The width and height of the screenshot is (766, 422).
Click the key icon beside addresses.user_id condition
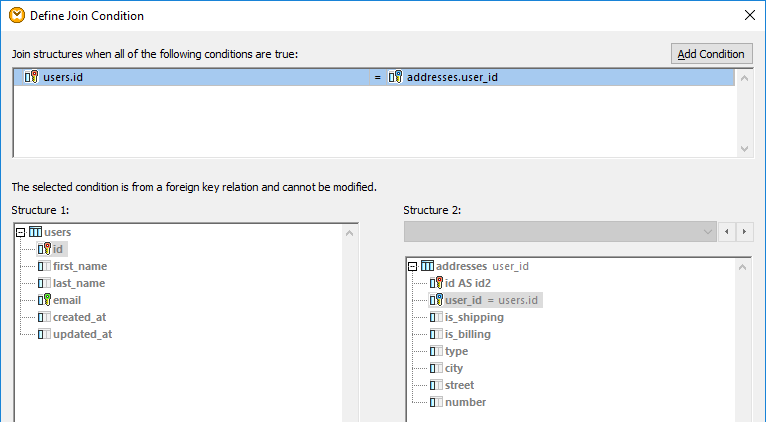coord(395,77)
